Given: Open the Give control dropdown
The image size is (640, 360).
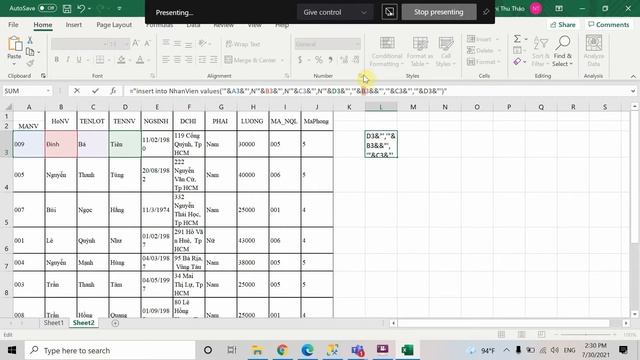Looking at the screenshot, I should coord(335,12).
